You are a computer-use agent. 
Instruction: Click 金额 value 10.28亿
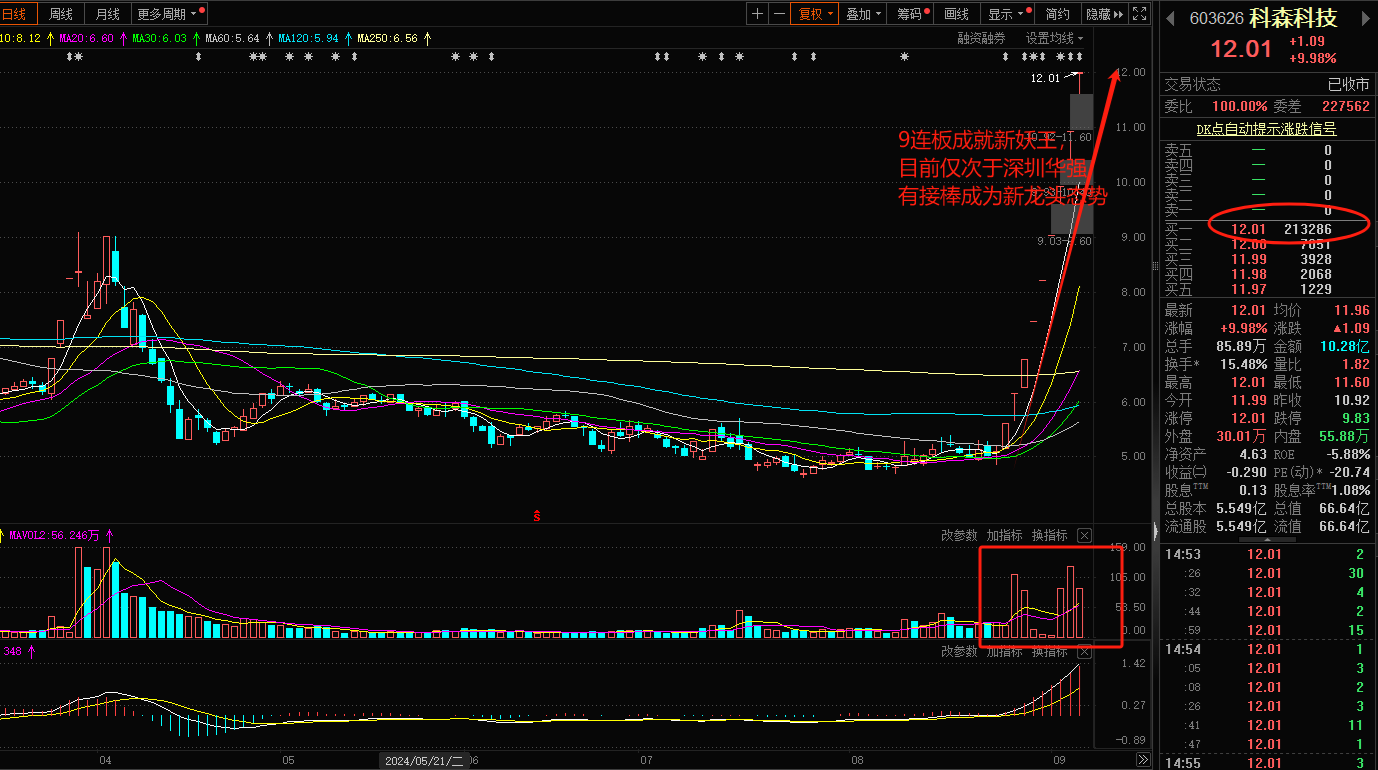click(x=1345, y=346)
